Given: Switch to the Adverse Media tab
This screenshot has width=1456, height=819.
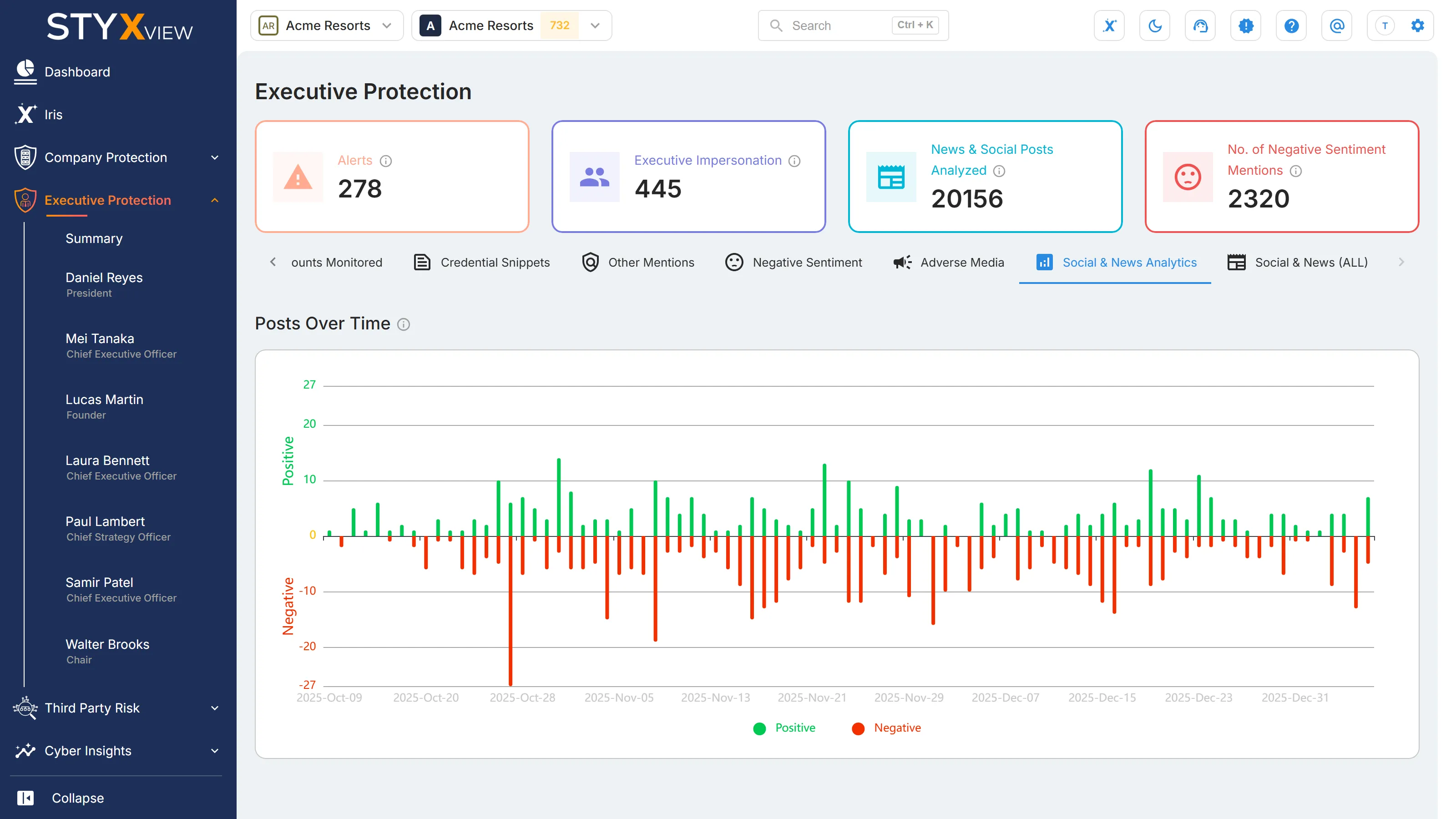Looking at the screenshot, I should coord(949,262).
